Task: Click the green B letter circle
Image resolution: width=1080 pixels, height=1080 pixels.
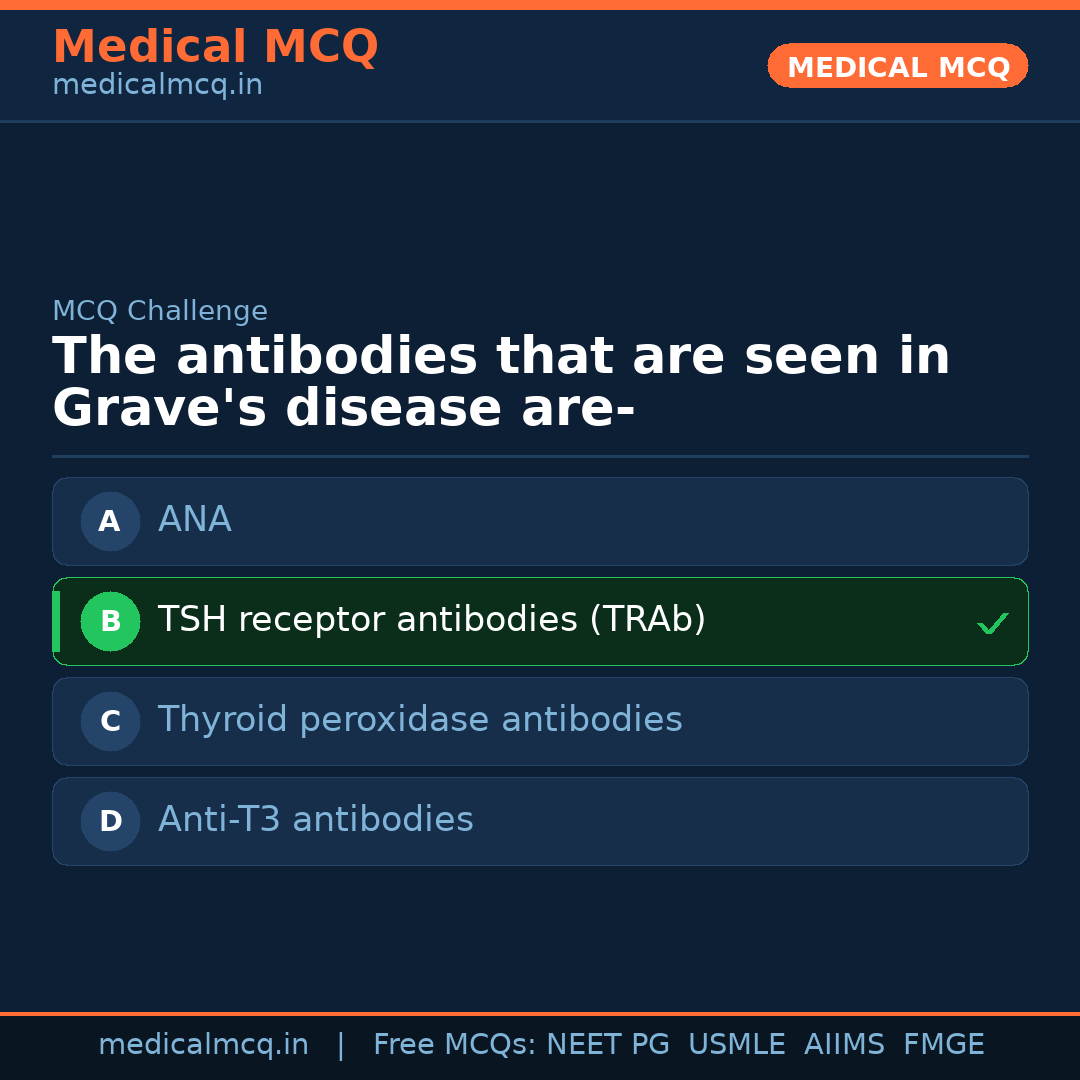Action: (110, 621)
